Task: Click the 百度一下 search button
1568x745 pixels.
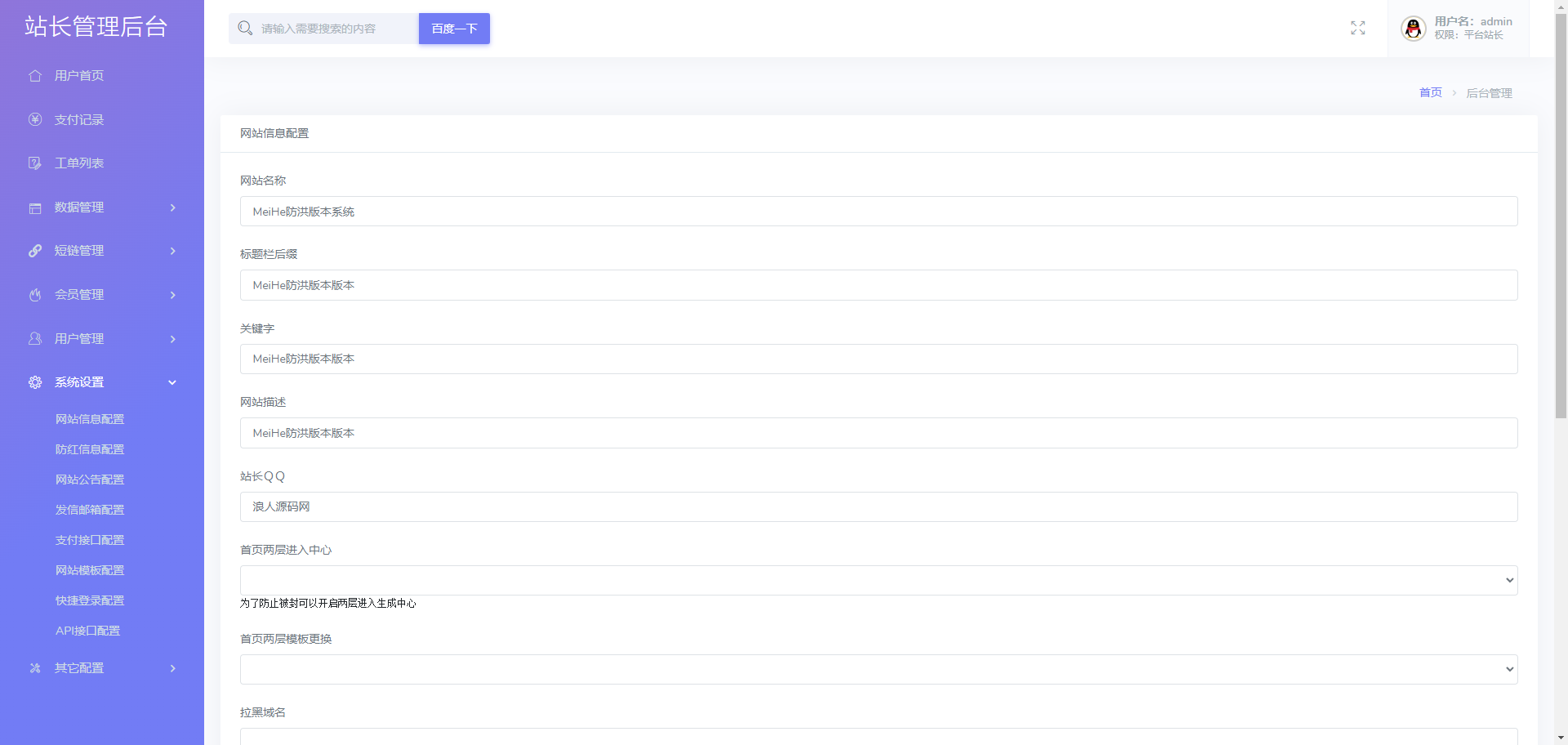Action: pos(454,29)
